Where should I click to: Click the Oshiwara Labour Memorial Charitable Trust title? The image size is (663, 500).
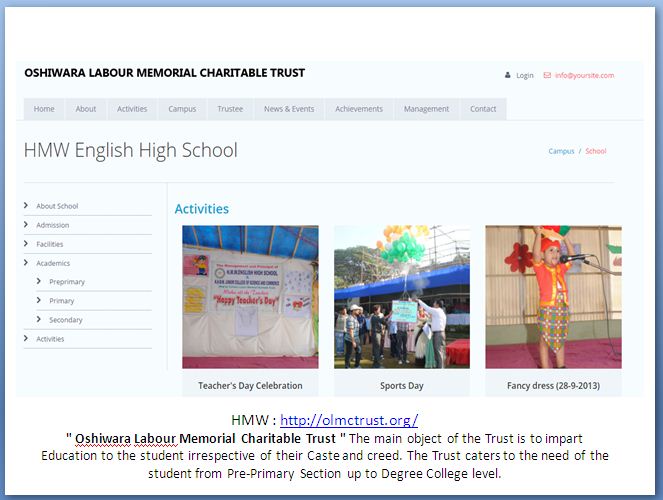click(164, 73)
